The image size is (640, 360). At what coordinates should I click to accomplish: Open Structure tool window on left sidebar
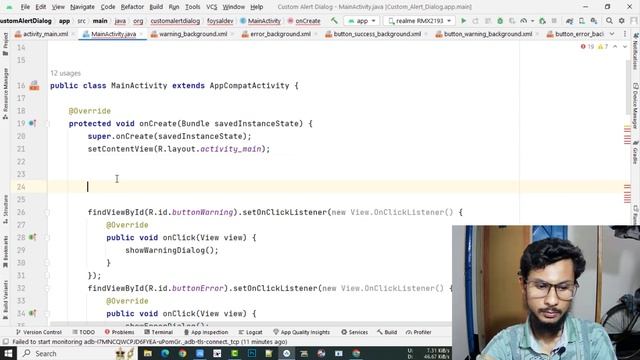coord(5,209)
